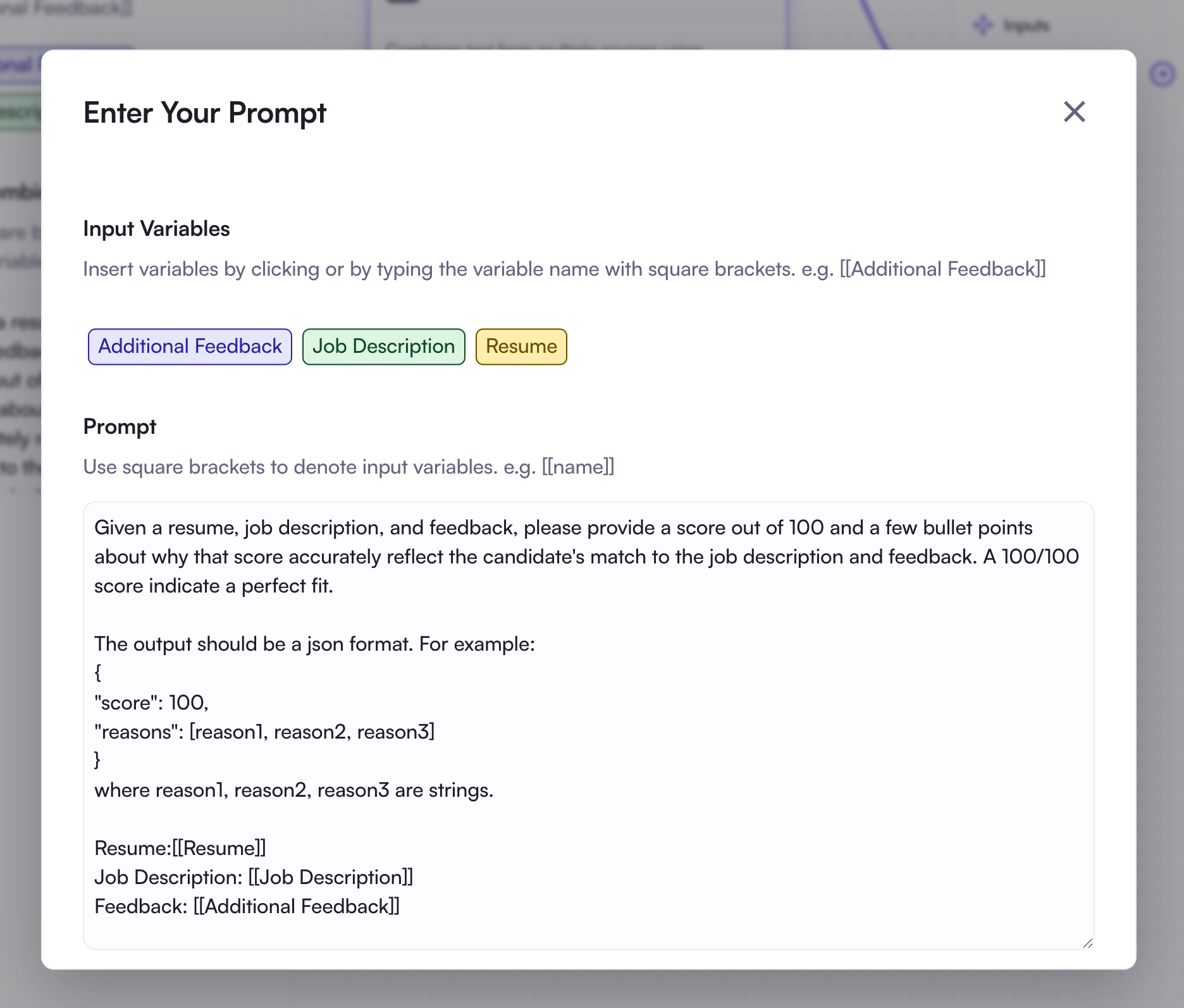Insert the Job Description variable chip
Viewport: 1184px width, 1008px height.
pos(383,347)
